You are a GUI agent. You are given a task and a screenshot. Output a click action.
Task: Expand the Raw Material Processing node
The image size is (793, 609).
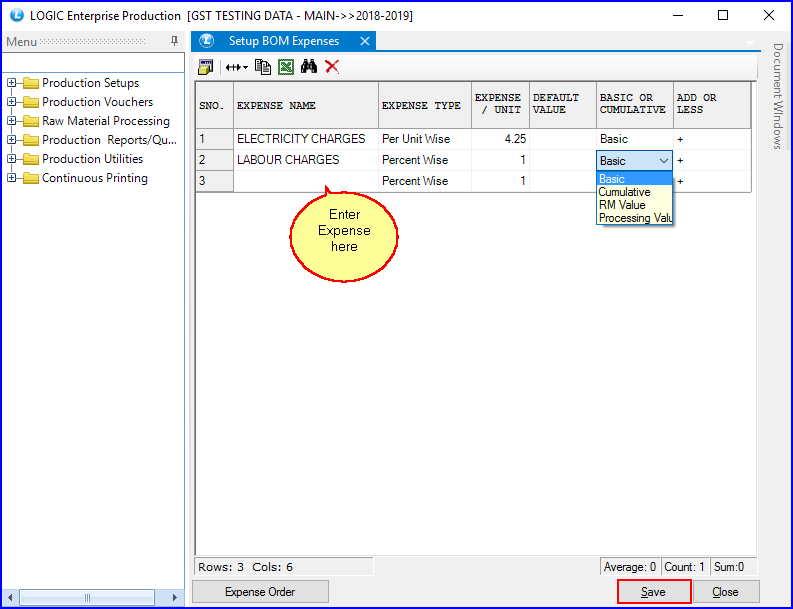[11, 121]
